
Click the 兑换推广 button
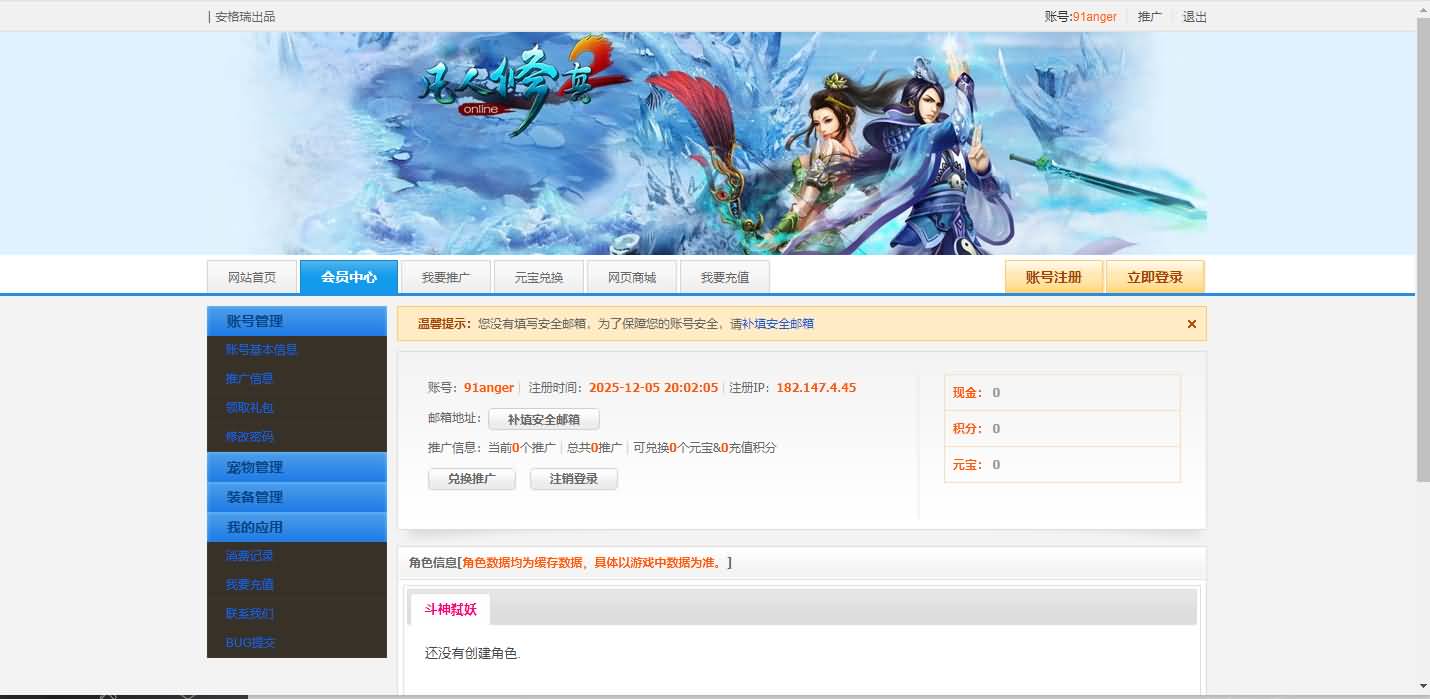472,479
